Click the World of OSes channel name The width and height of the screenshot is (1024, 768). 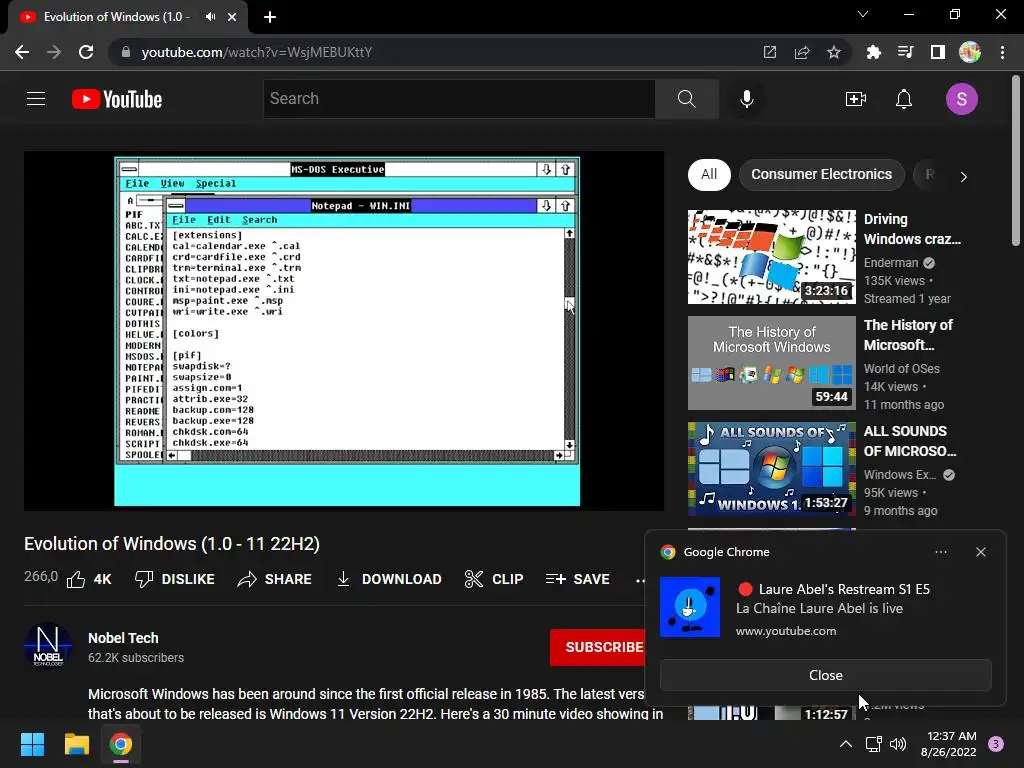(902, 368)
